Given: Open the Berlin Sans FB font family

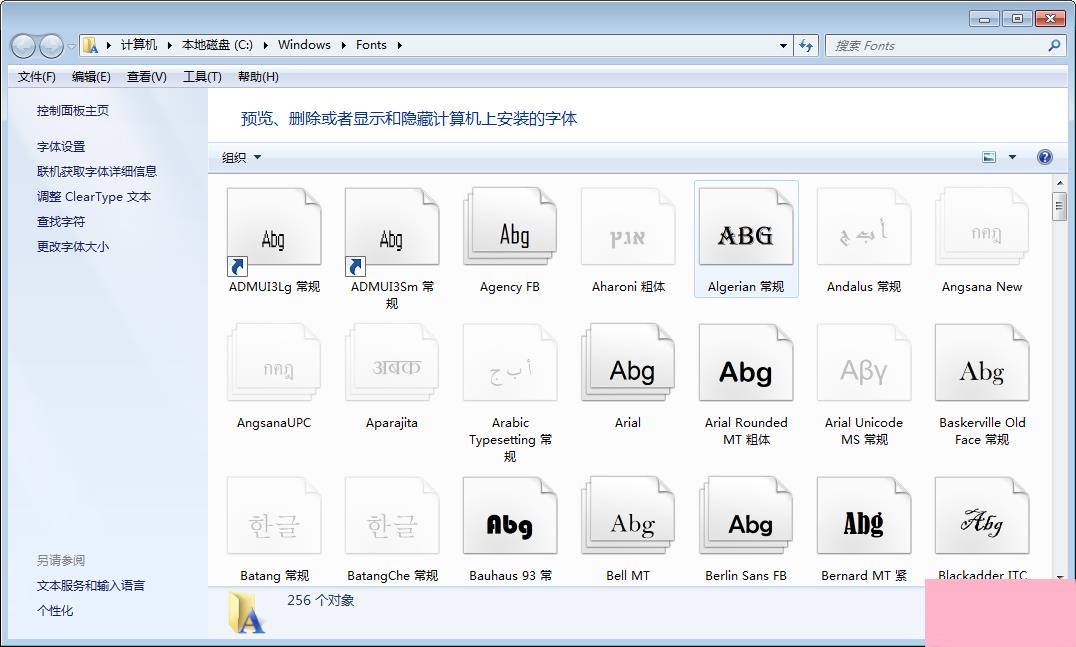Looking at the screenshot, I should pyautogui.click(x=746, y=516).
